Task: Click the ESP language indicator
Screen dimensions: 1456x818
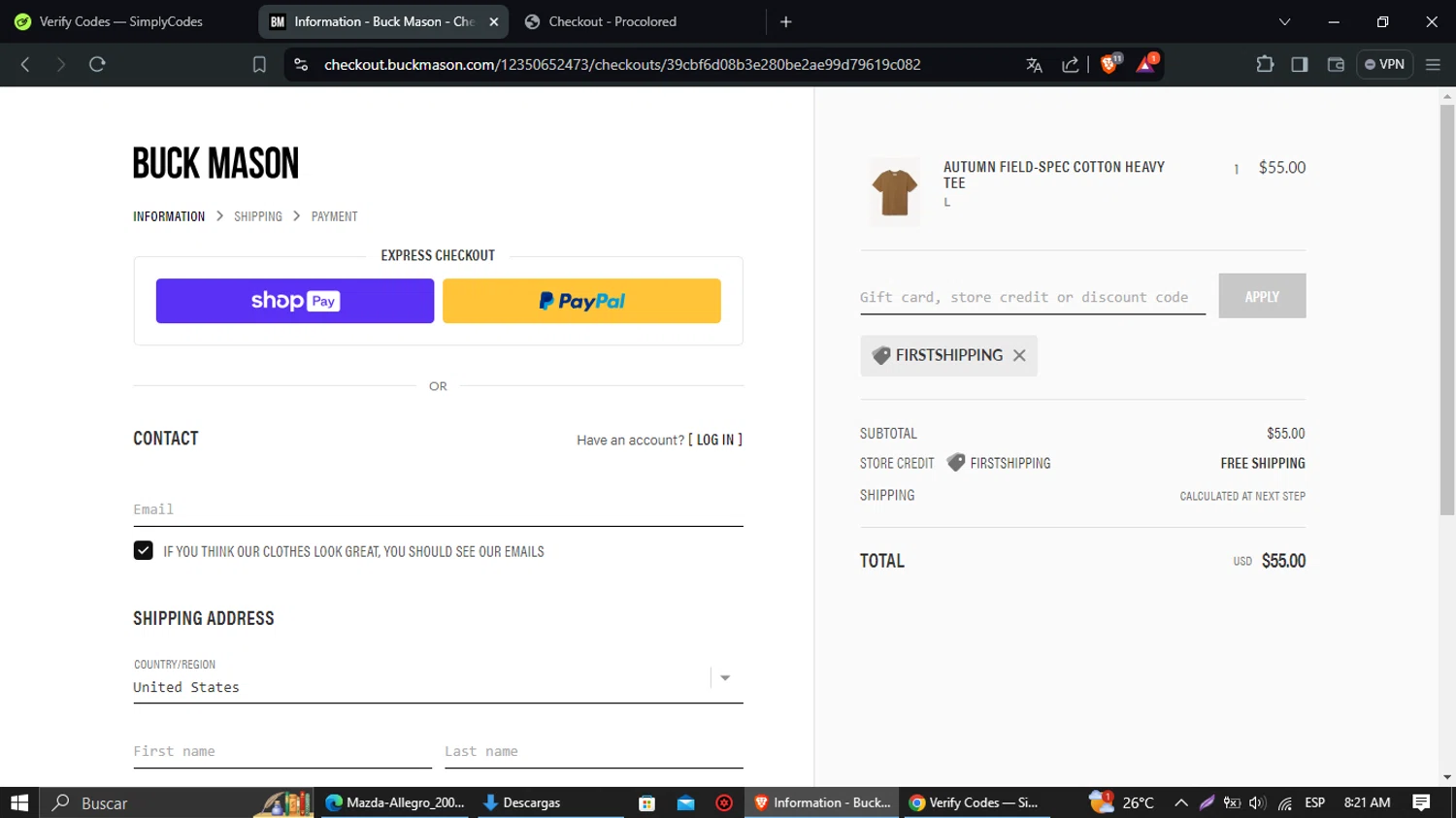Action: (1315, 802)
